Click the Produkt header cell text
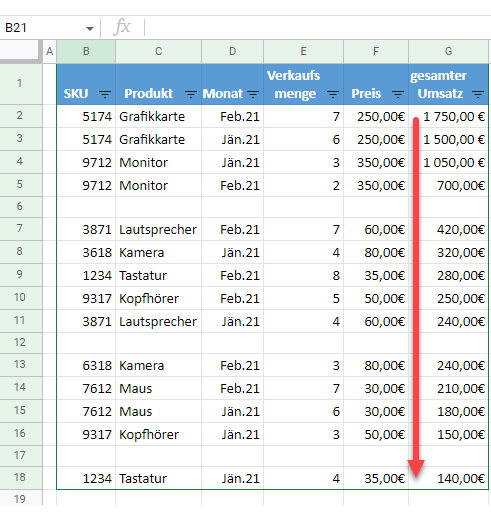Image resolution: width=491 pixels, height=516 pixels. pos(149,94)
